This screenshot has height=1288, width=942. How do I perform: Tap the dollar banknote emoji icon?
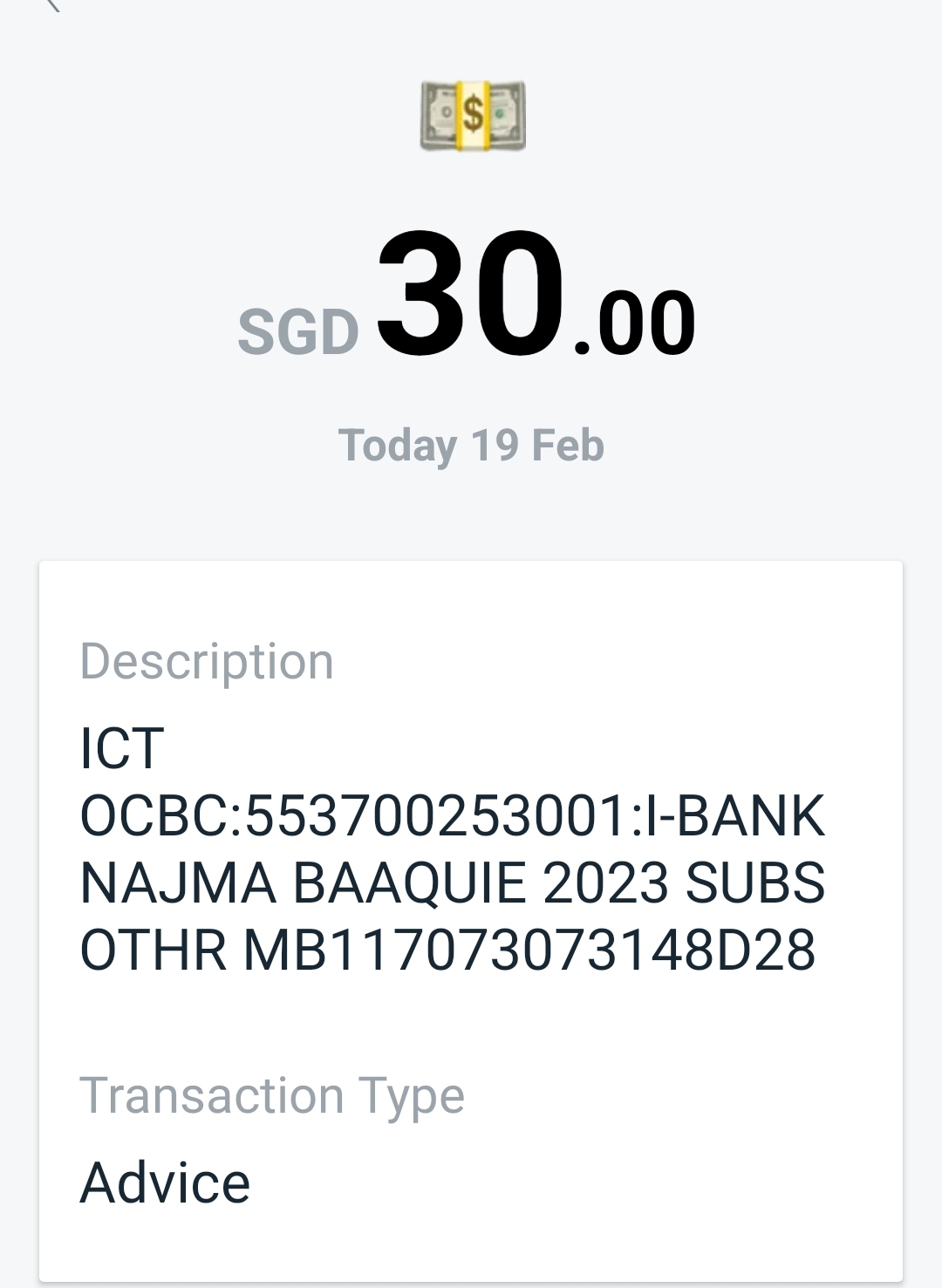(472, 115)
